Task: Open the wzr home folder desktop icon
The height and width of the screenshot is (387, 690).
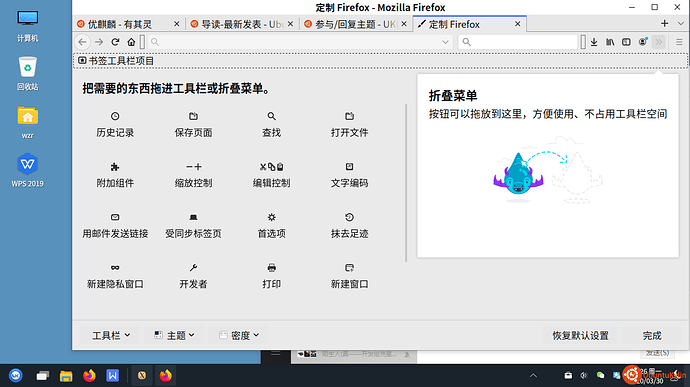Action: tap(27, 122)
